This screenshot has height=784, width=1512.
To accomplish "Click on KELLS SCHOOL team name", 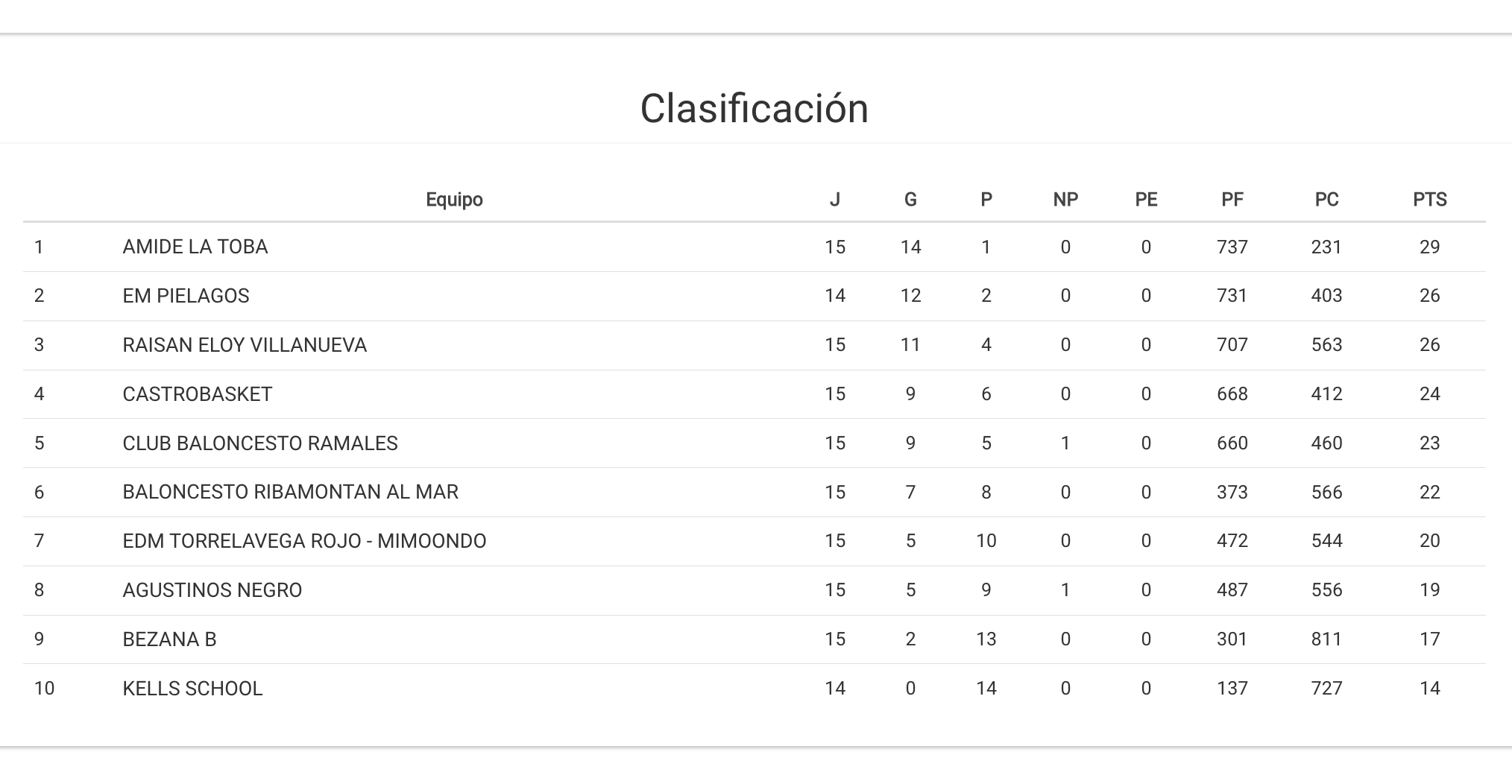I will tap(192, 689).
